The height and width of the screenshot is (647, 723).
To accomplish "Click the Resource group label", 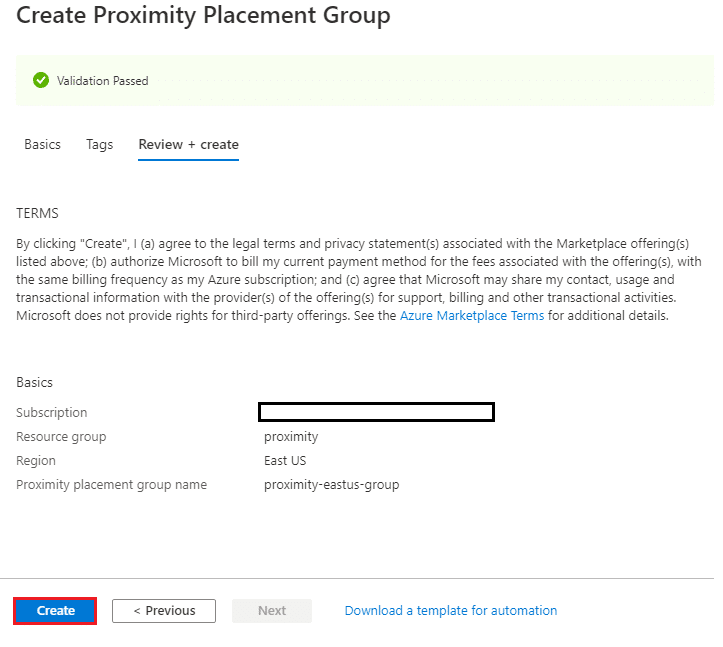I will (x=61, y=436).
